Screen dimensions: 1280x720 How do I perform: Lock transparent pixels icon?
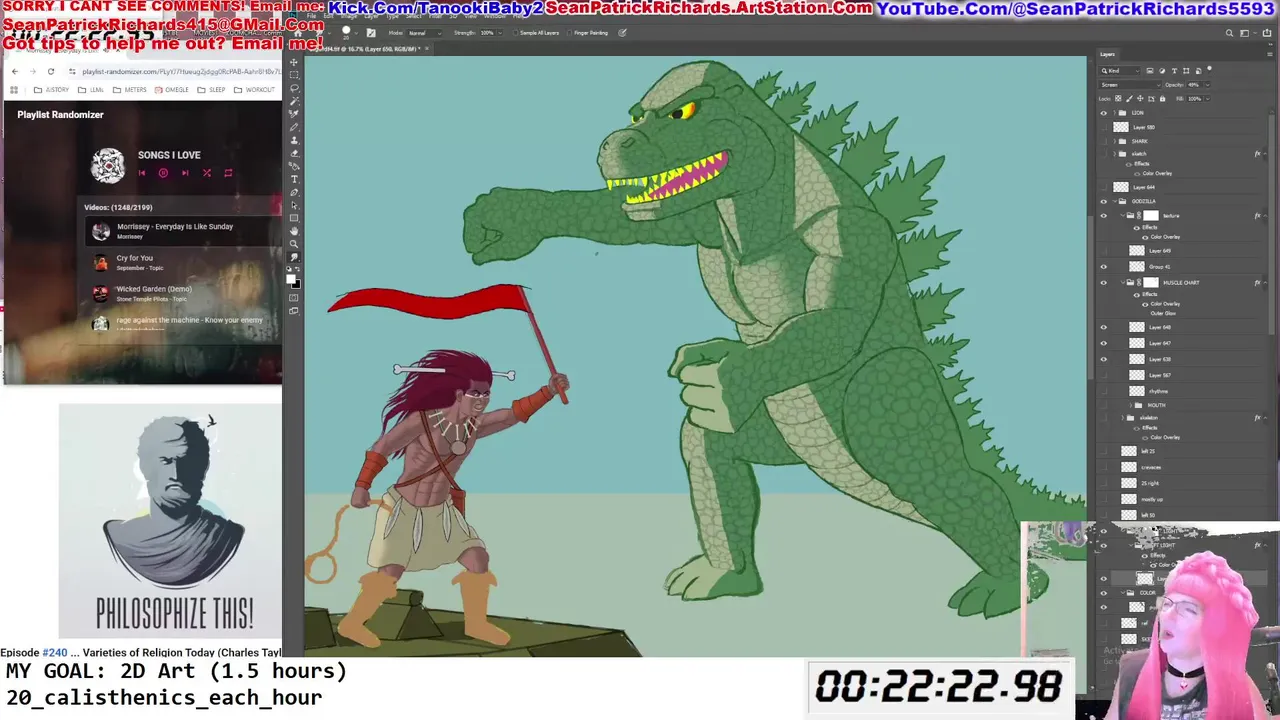pos(1118,99)
